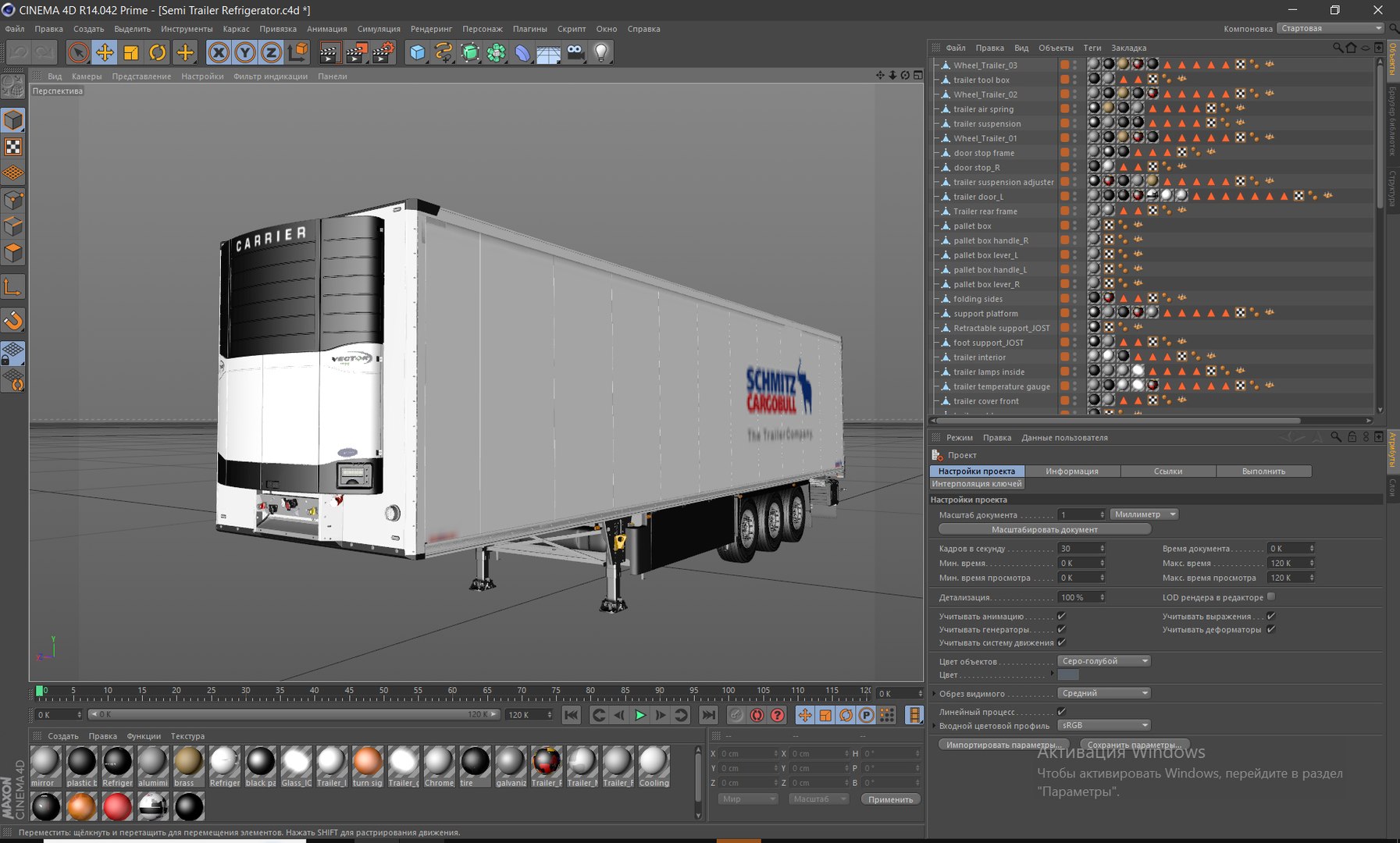Add a cube primitive object

pos(418,52)
